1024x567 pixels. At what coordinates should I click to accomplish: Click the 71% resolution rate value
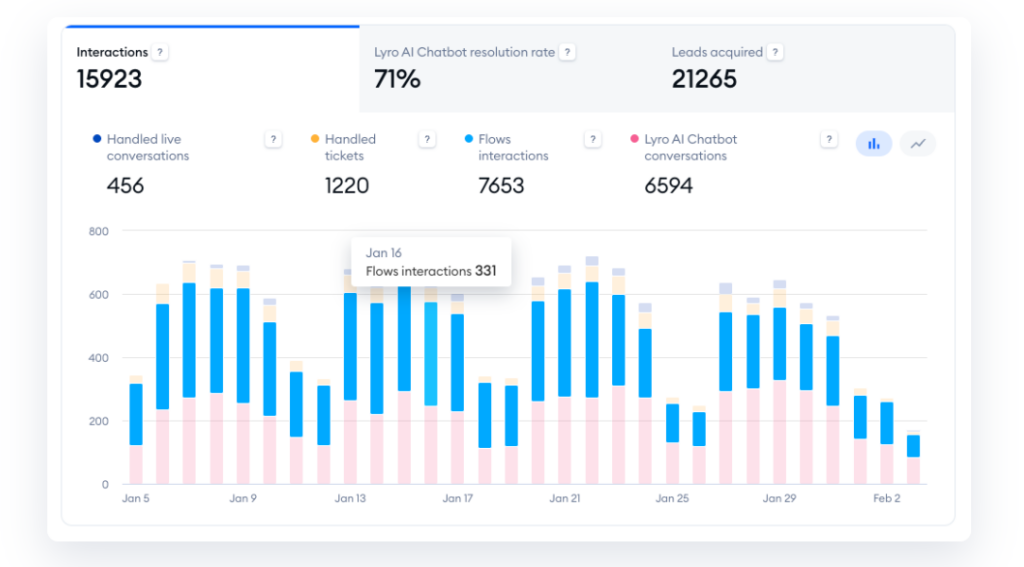click(397, 80)
